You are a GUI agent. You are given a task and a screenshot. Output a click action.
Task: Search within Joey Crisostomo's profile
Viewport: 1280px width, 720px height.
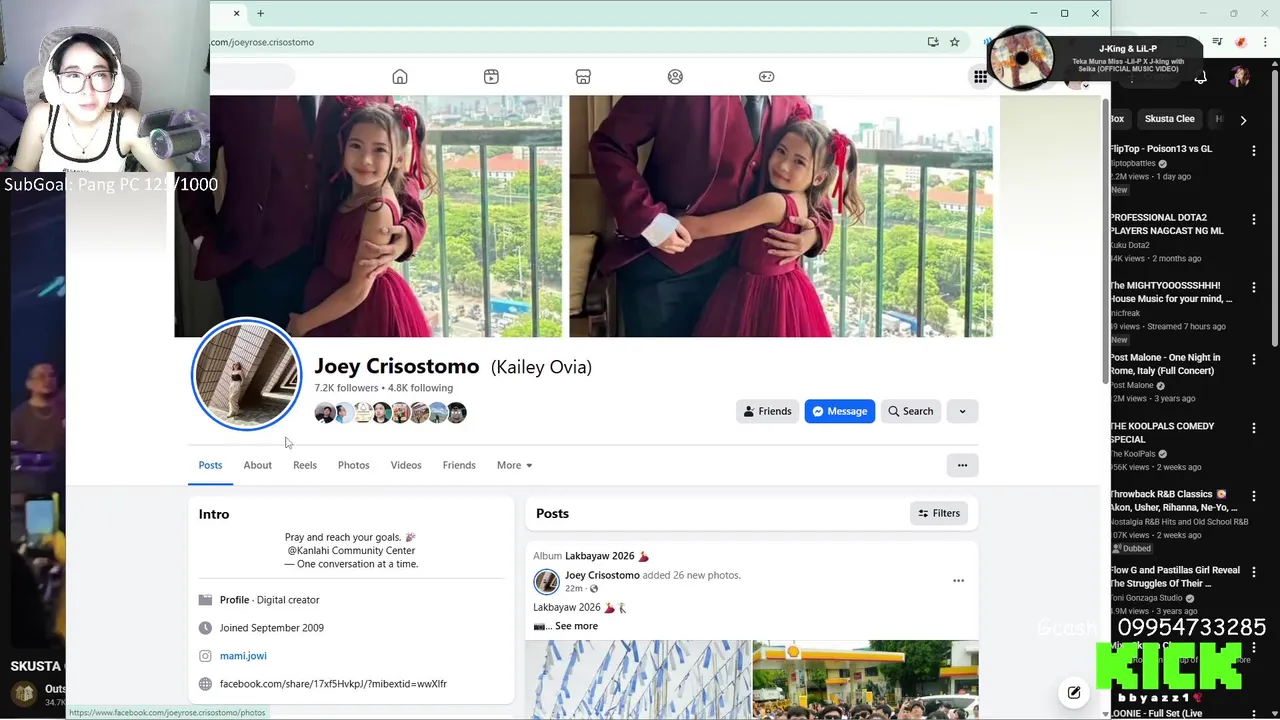tap(911, 411)
